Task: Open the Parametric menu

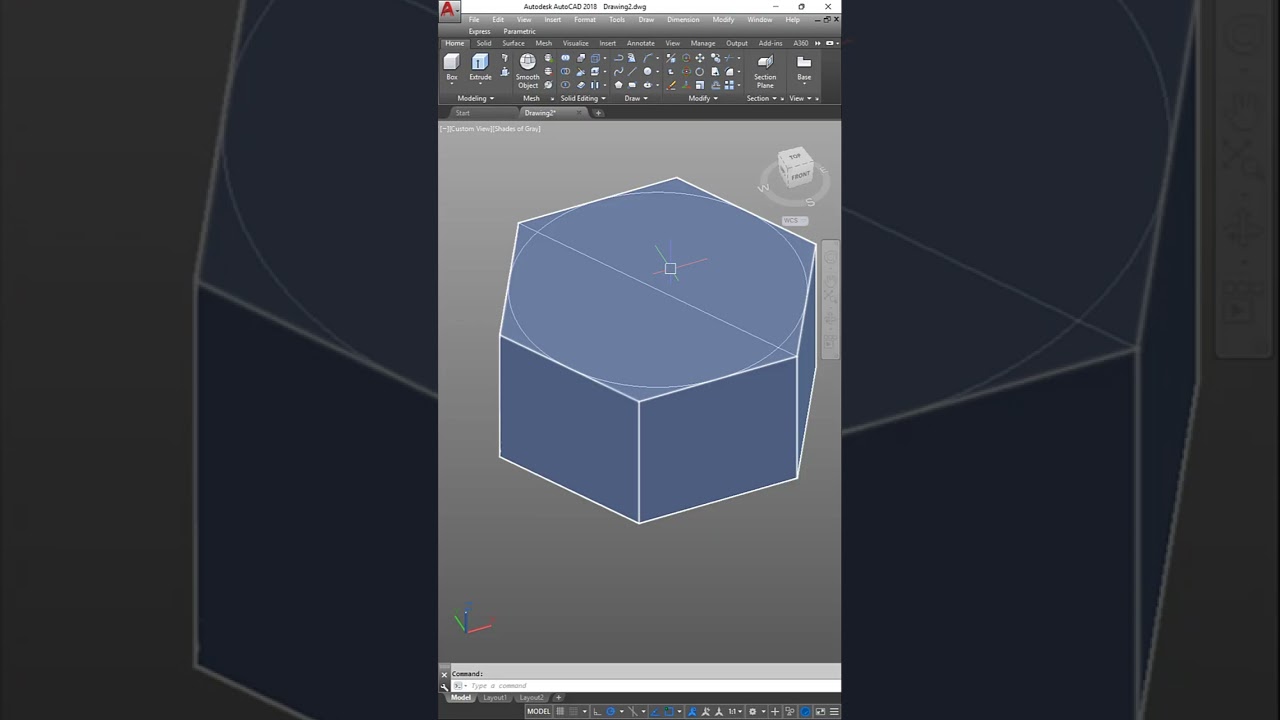Action: [x=519, y=31]
